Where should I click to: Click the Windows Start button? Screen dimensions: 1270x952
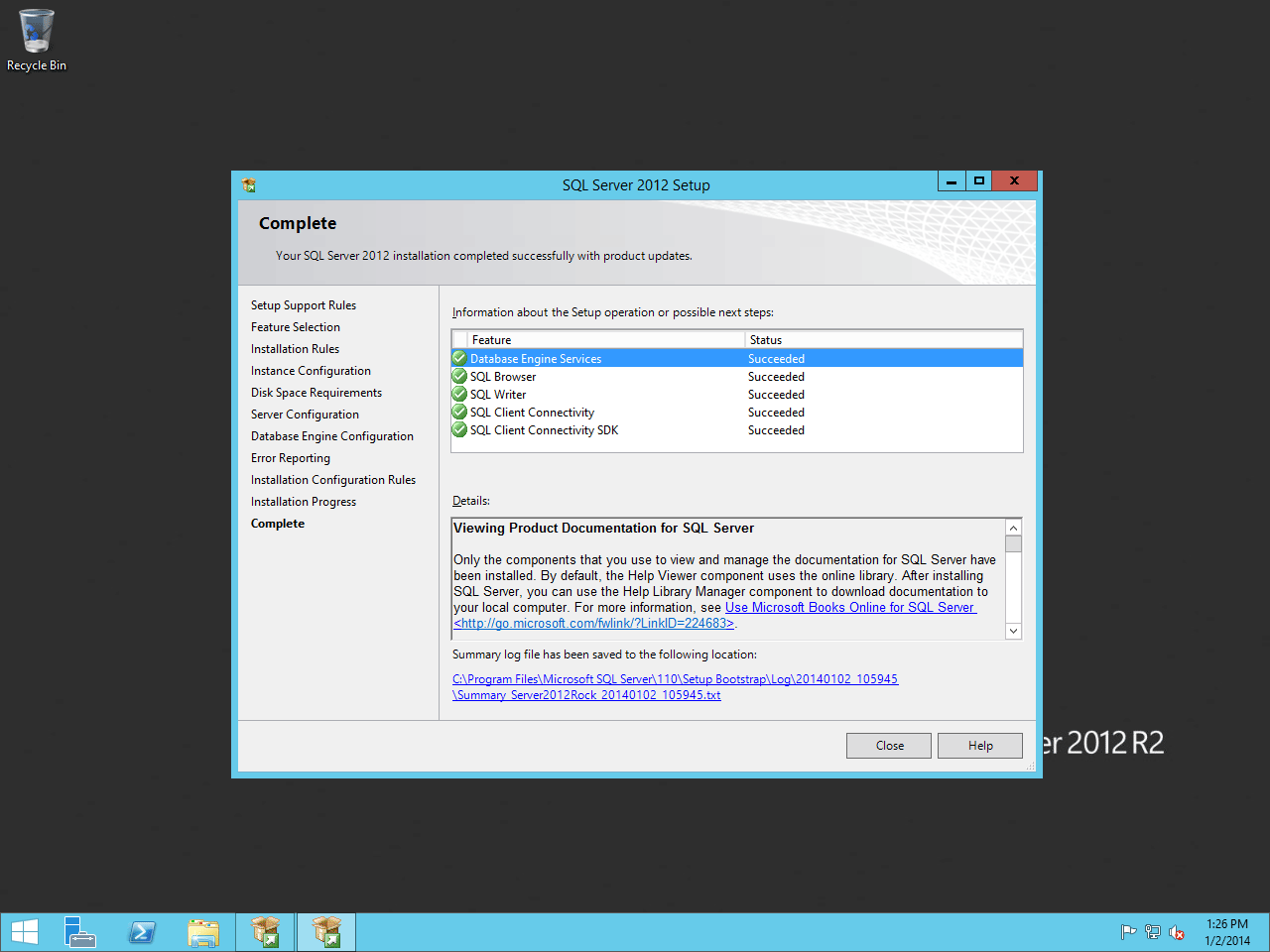click(25, 932)
